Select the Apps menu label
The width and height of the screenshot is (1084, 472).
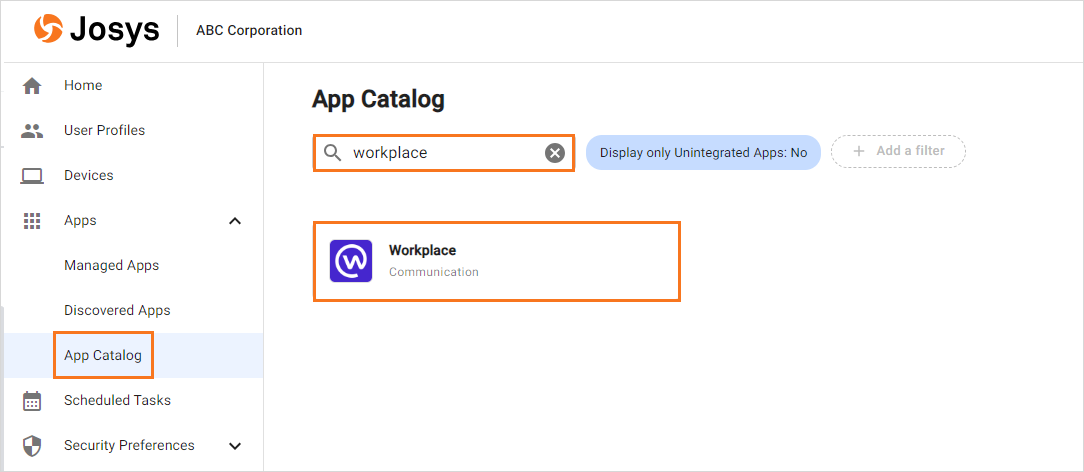click(x=80, y=221)
